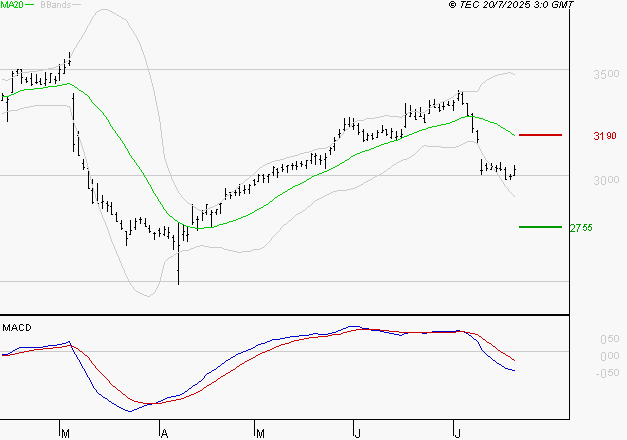Click the first M month marker
The image size is (627, 440).
coord(66,433)
